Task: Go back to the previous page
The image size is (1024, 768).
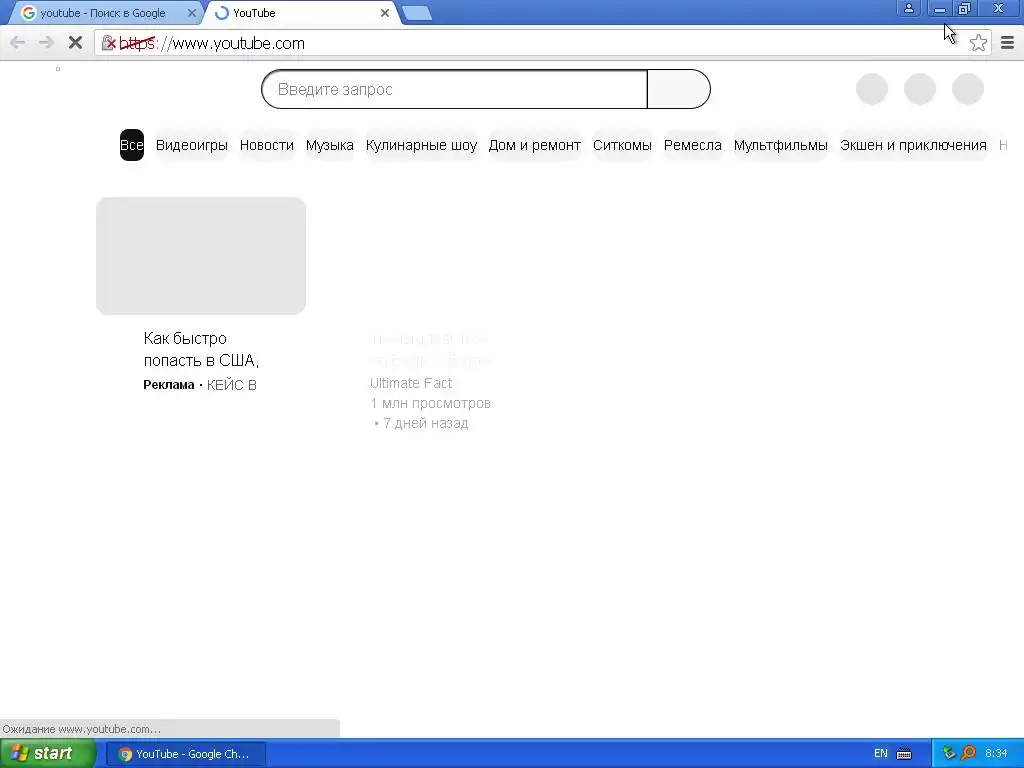Action: (x=18, y=43)
